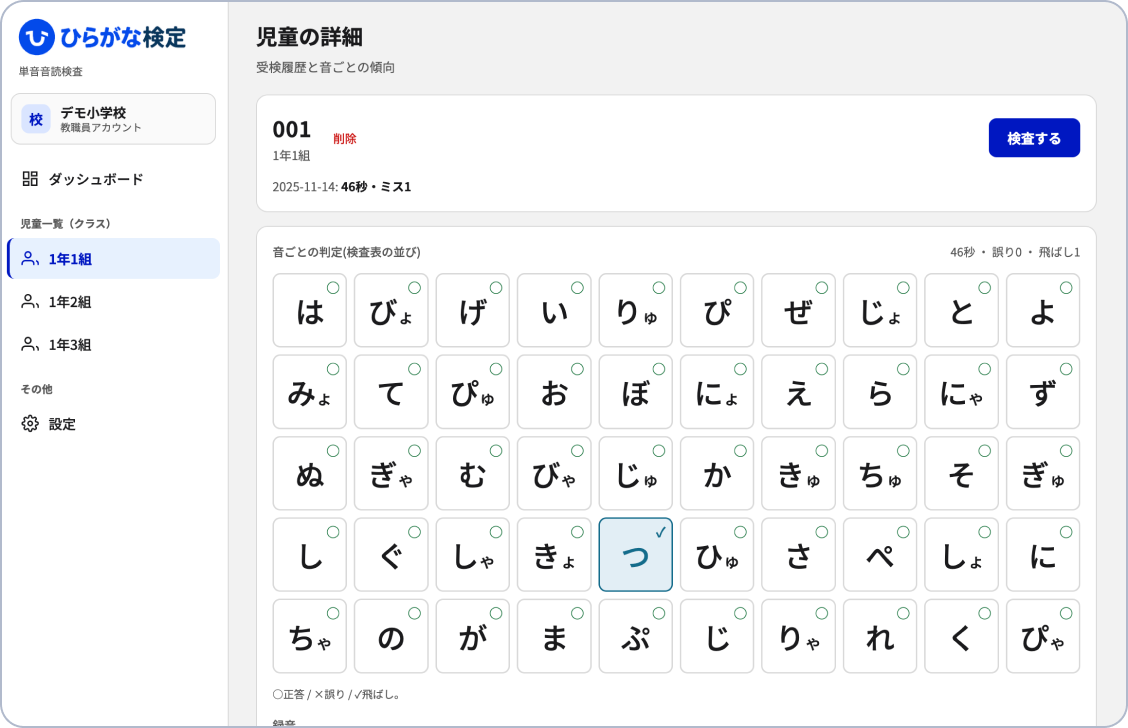This screenshot has width=1128, height=728.
Task: Click the settings gear icon
Action: [30, 424]
